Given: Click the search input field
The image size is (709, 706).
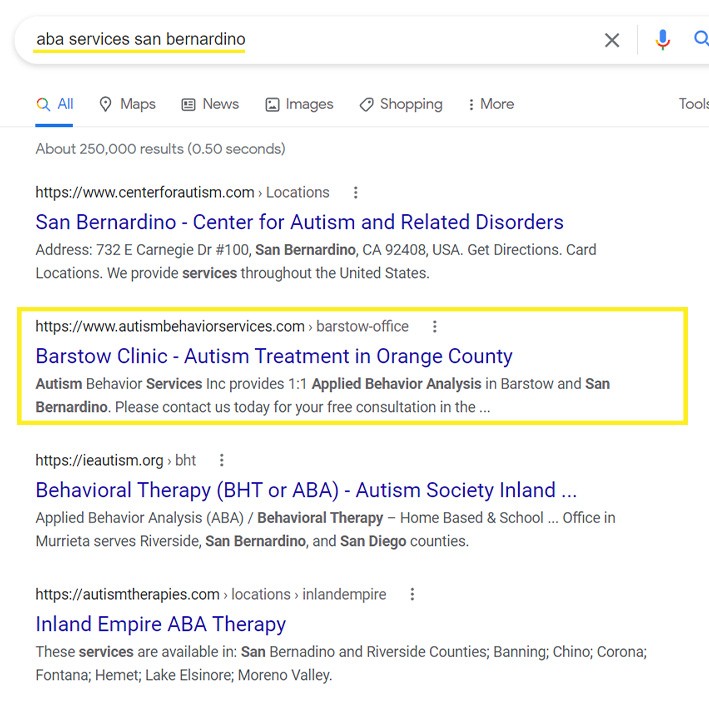Looking at the screenshot, I should 300,40.
